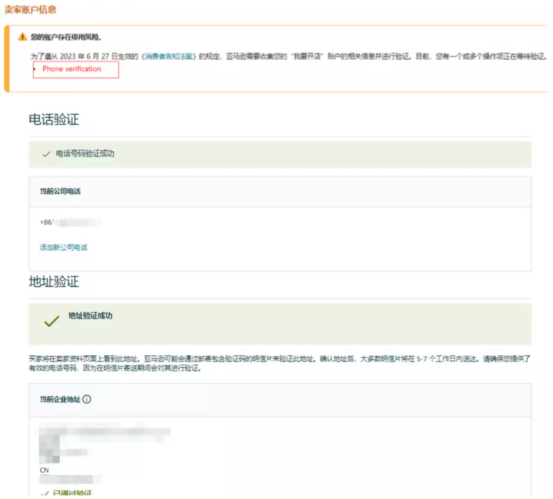Click the blurred +86 phone number
Screen dimensions: 553x499
click(71, 222)
